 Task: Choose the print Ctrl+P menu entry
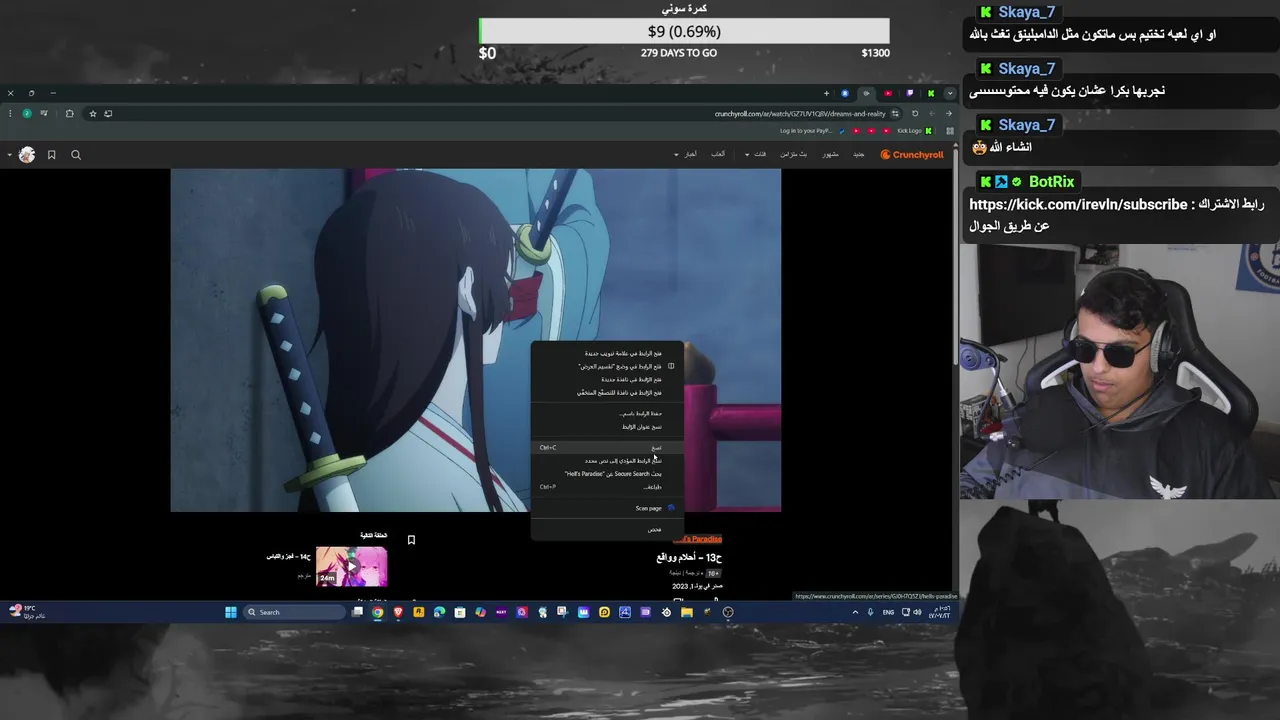(x=607, y=487)
